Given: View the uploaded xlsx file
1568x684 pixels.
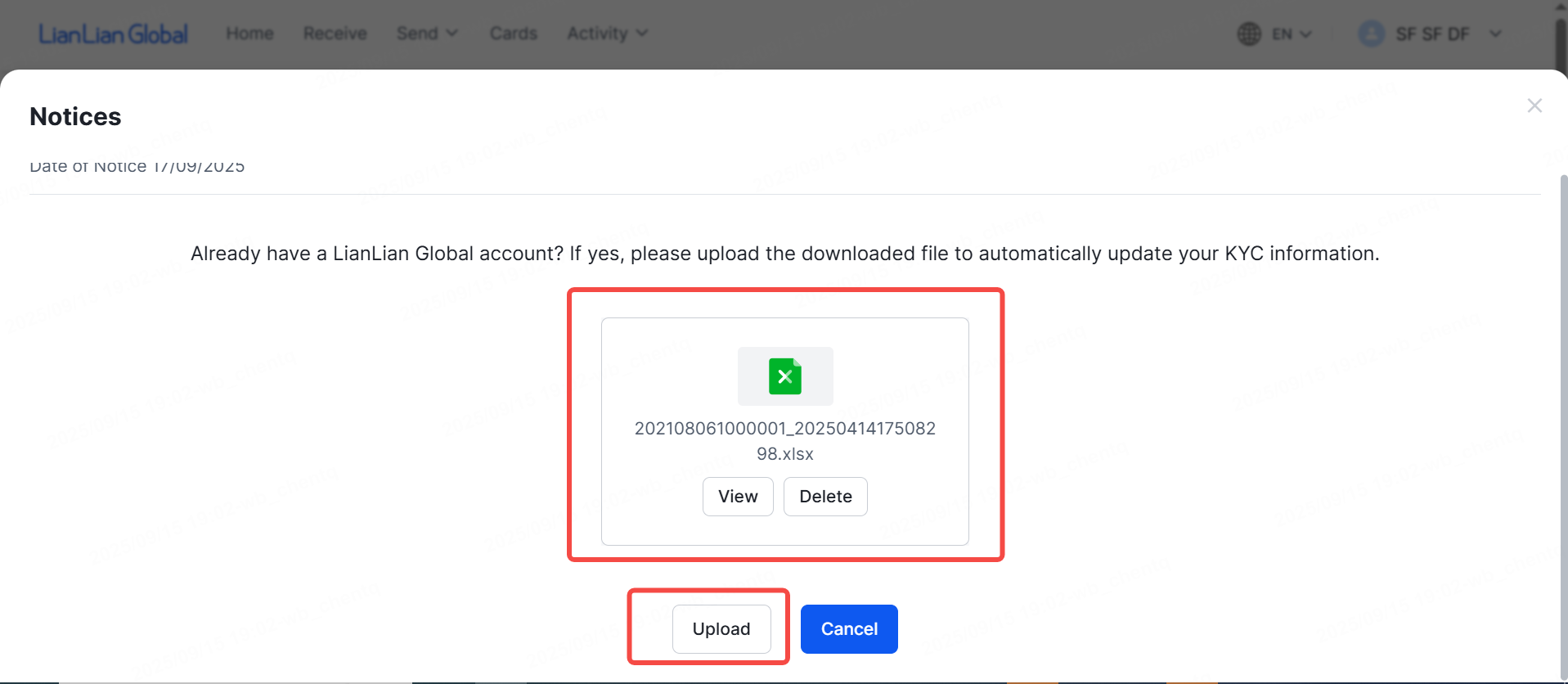Looking at the screenshot, I should (x=738, y=497).
